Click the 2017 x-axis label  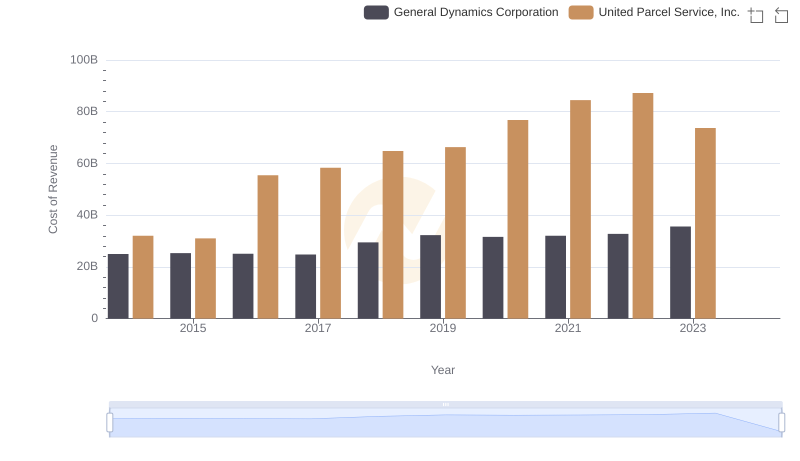(x=318, y=328)
